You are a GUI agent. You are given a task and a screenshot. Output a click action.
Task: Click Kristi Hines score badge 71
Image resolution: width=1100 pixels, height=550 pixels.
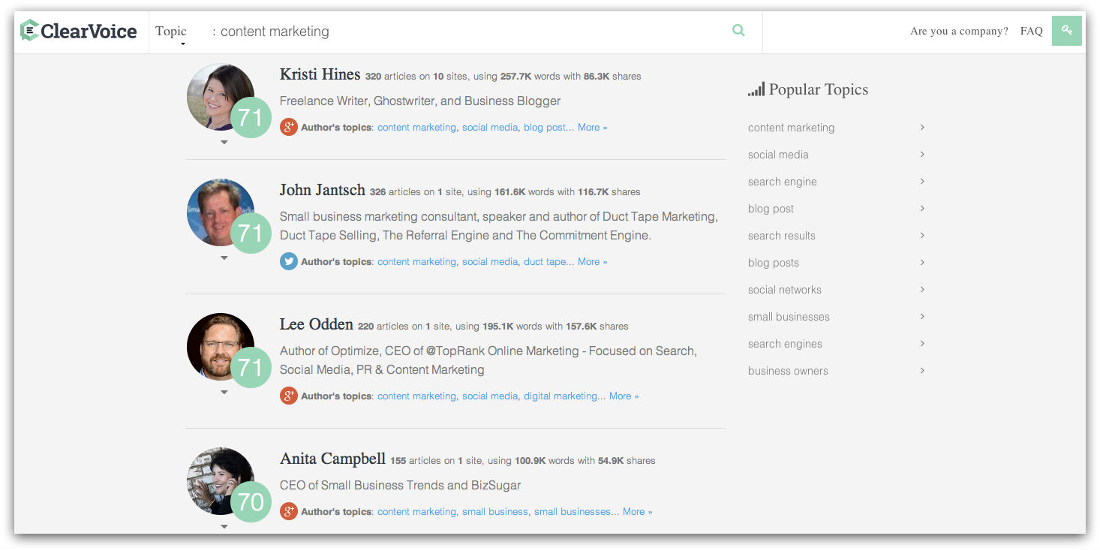tap(250, 117)
